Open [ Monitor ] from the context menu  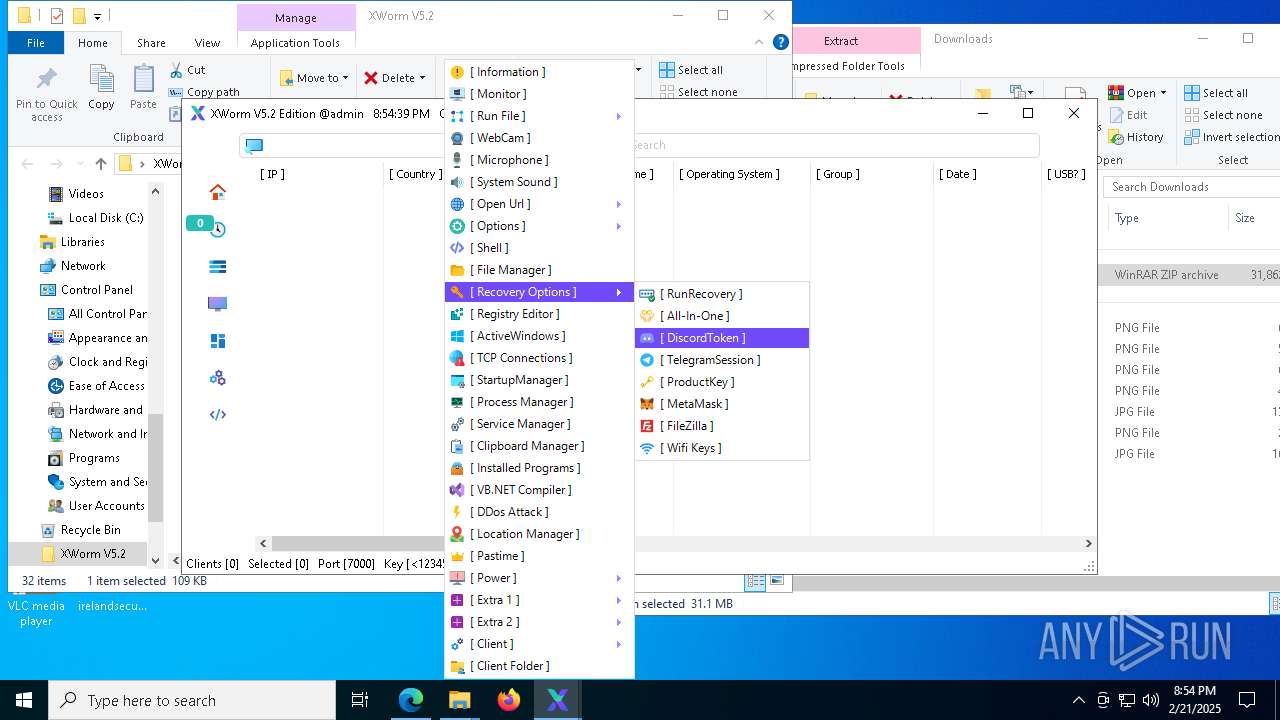539,94
